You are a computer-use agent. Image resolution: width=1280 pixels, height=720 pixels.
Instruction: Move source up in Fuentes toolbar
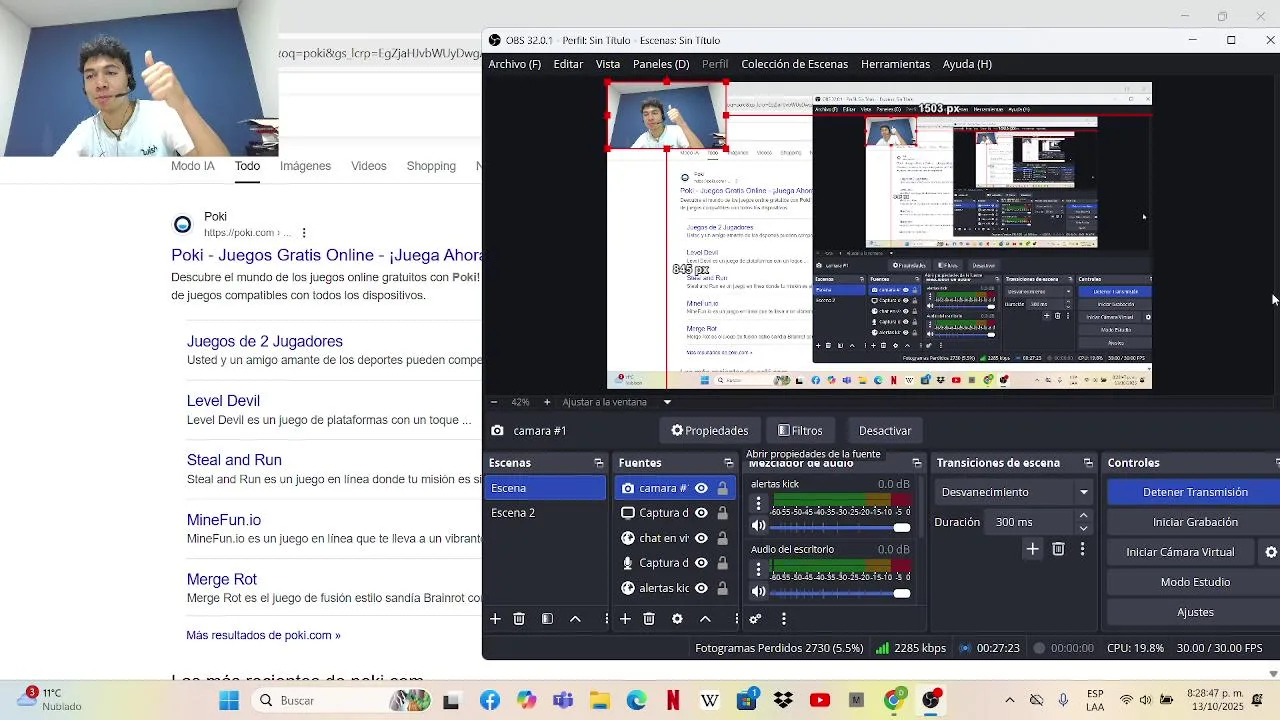coord(705,619)
